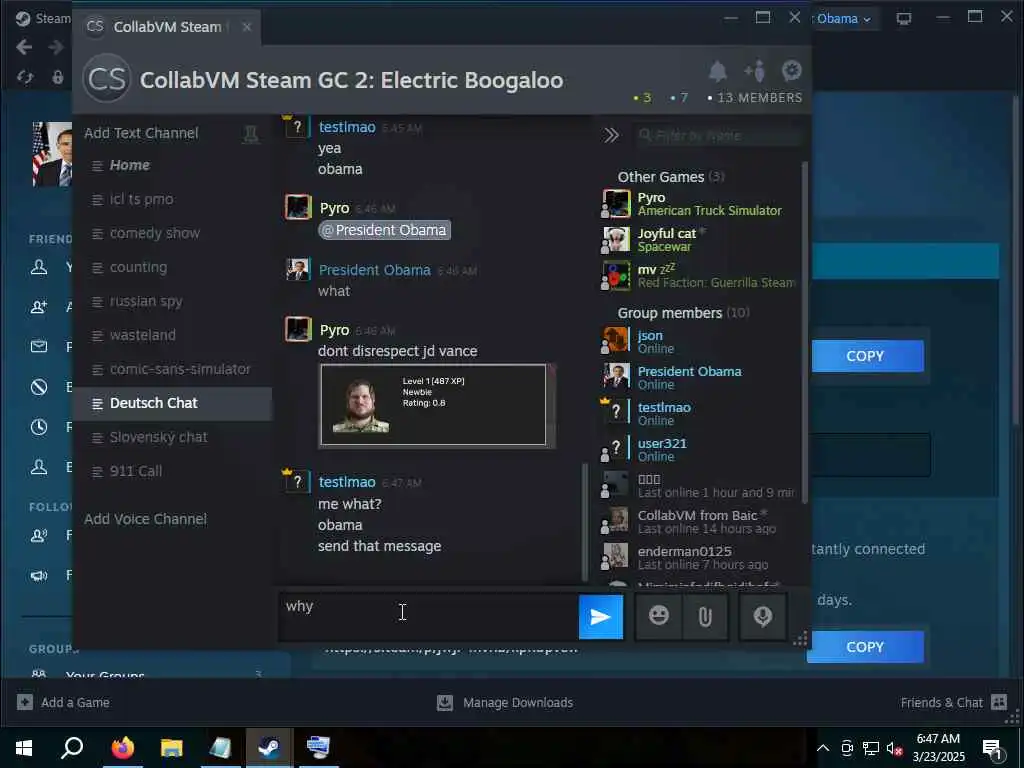Open File Explorer from the taskbar
Viewport: 1024px width, 768px height.
click(x=171, y=747)
